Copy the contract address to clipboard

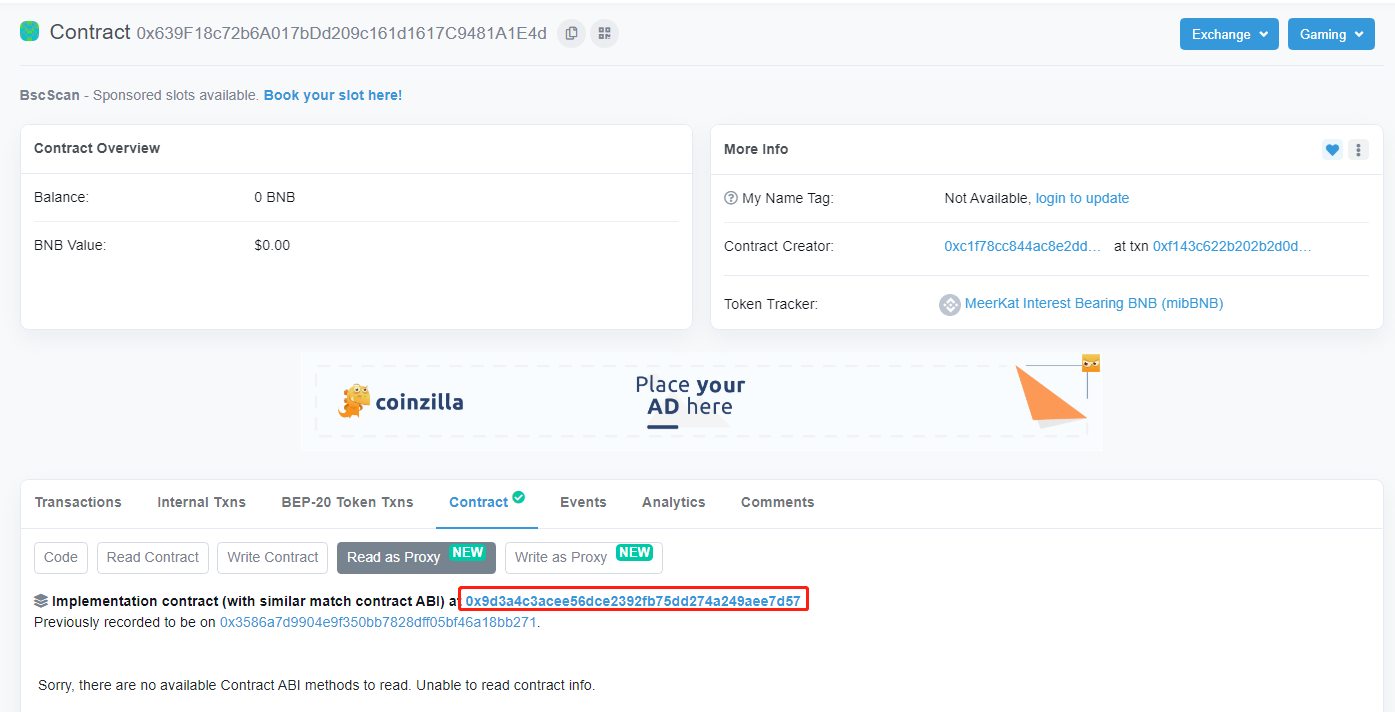[571, 33]
